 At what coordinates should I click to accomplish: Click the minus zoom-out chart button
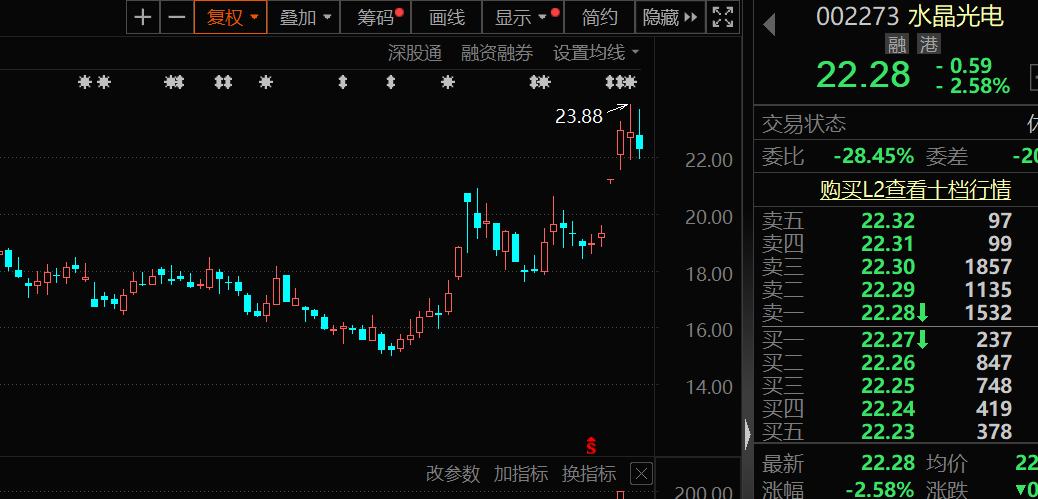176,17
